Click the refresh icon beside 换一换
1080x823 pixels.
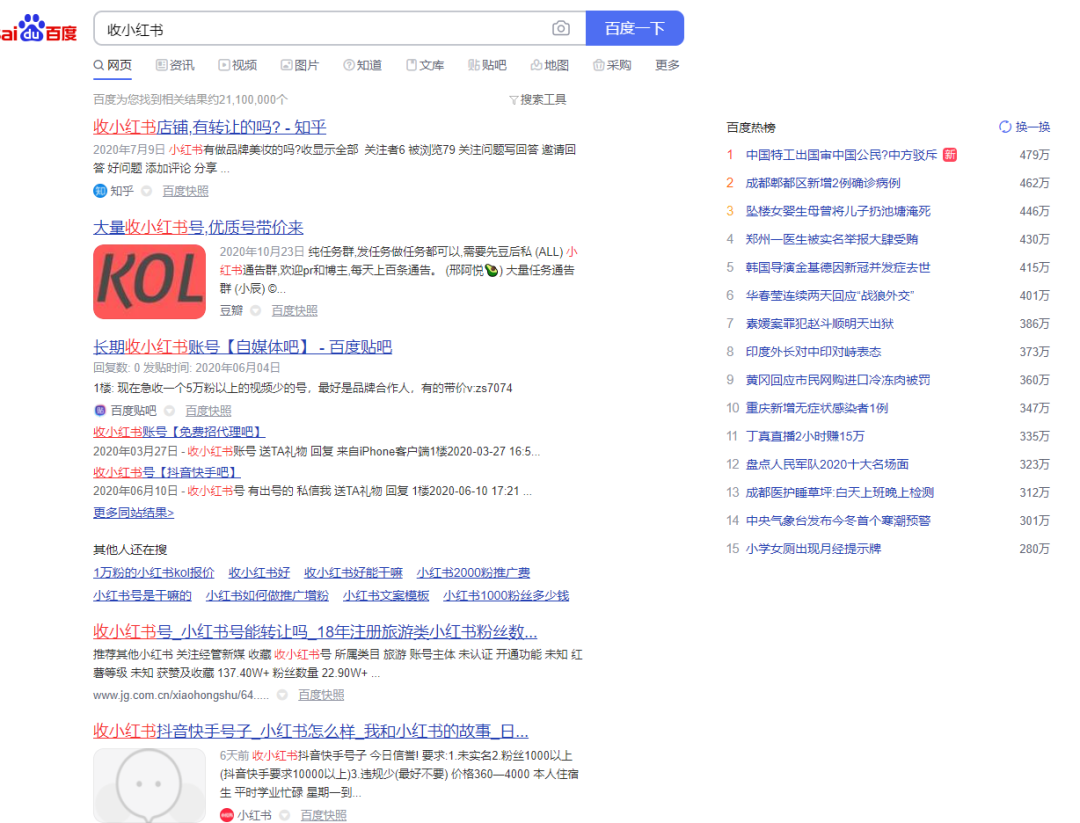click(1005, 127)
